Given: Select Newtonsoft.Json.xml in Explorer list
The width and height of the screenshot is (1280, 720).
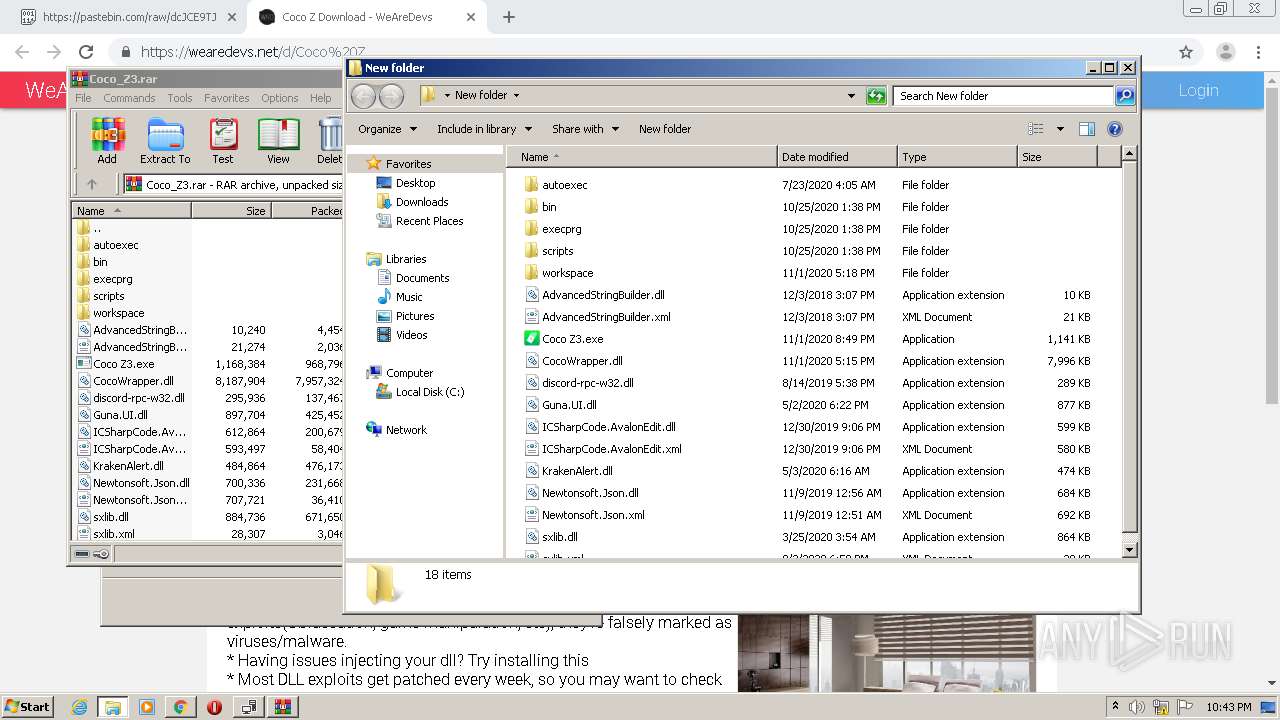Looking at the screenshot, I should click(593, 515).
